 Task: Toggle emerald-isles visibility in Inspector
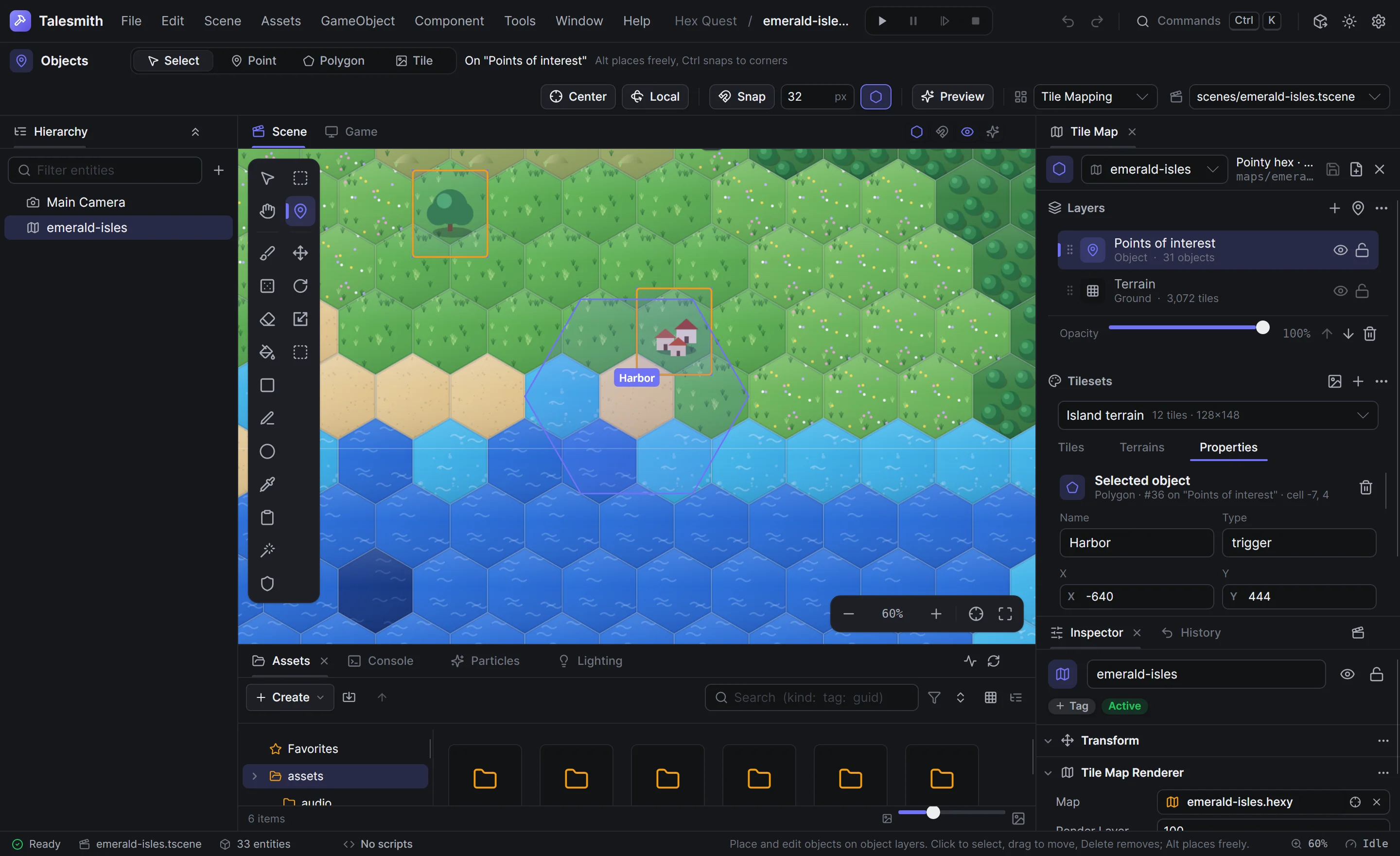tap(1347, 674)
